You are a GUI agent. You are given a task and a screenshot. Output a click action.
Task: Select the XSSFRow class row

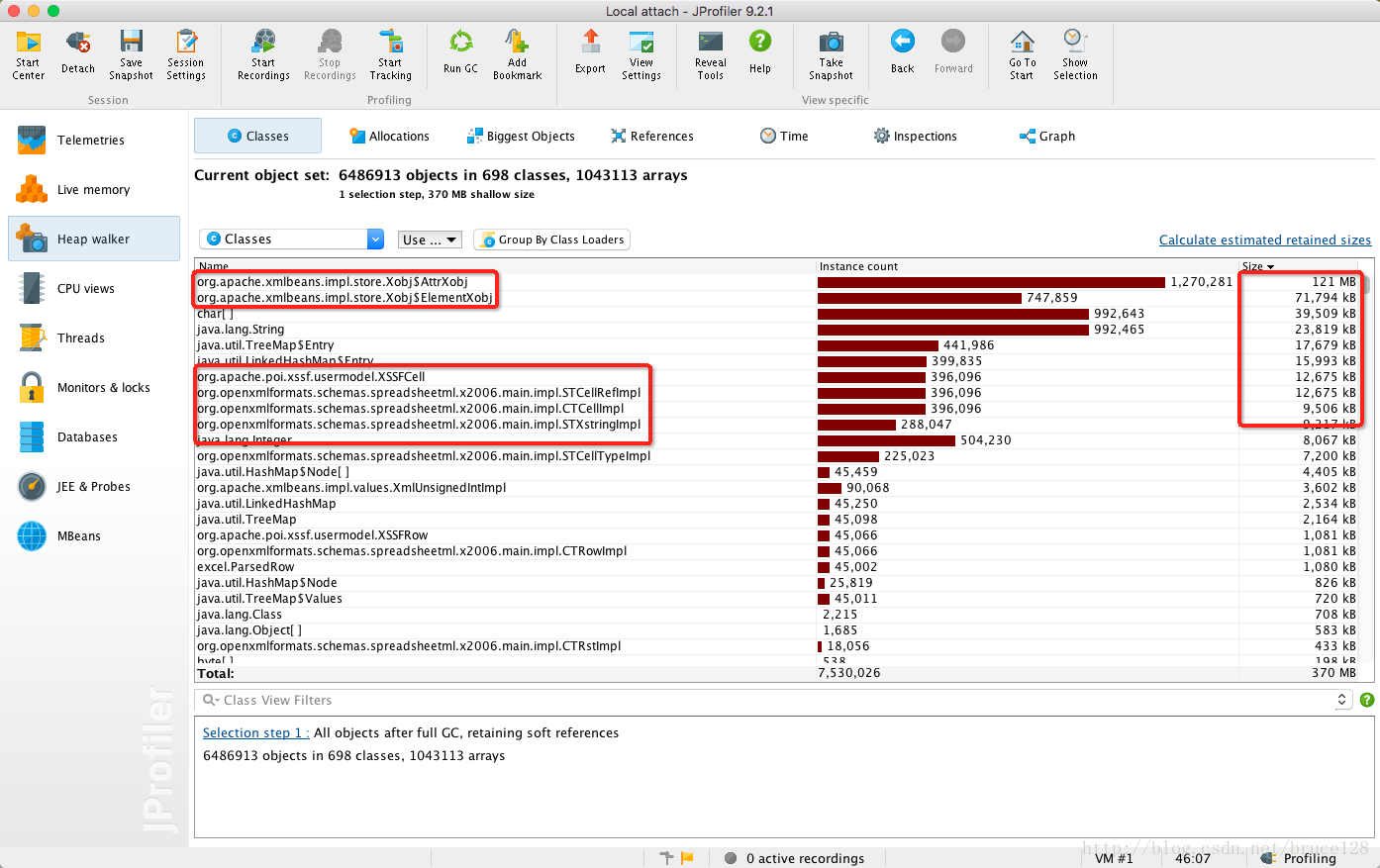(x=777, y=535)
